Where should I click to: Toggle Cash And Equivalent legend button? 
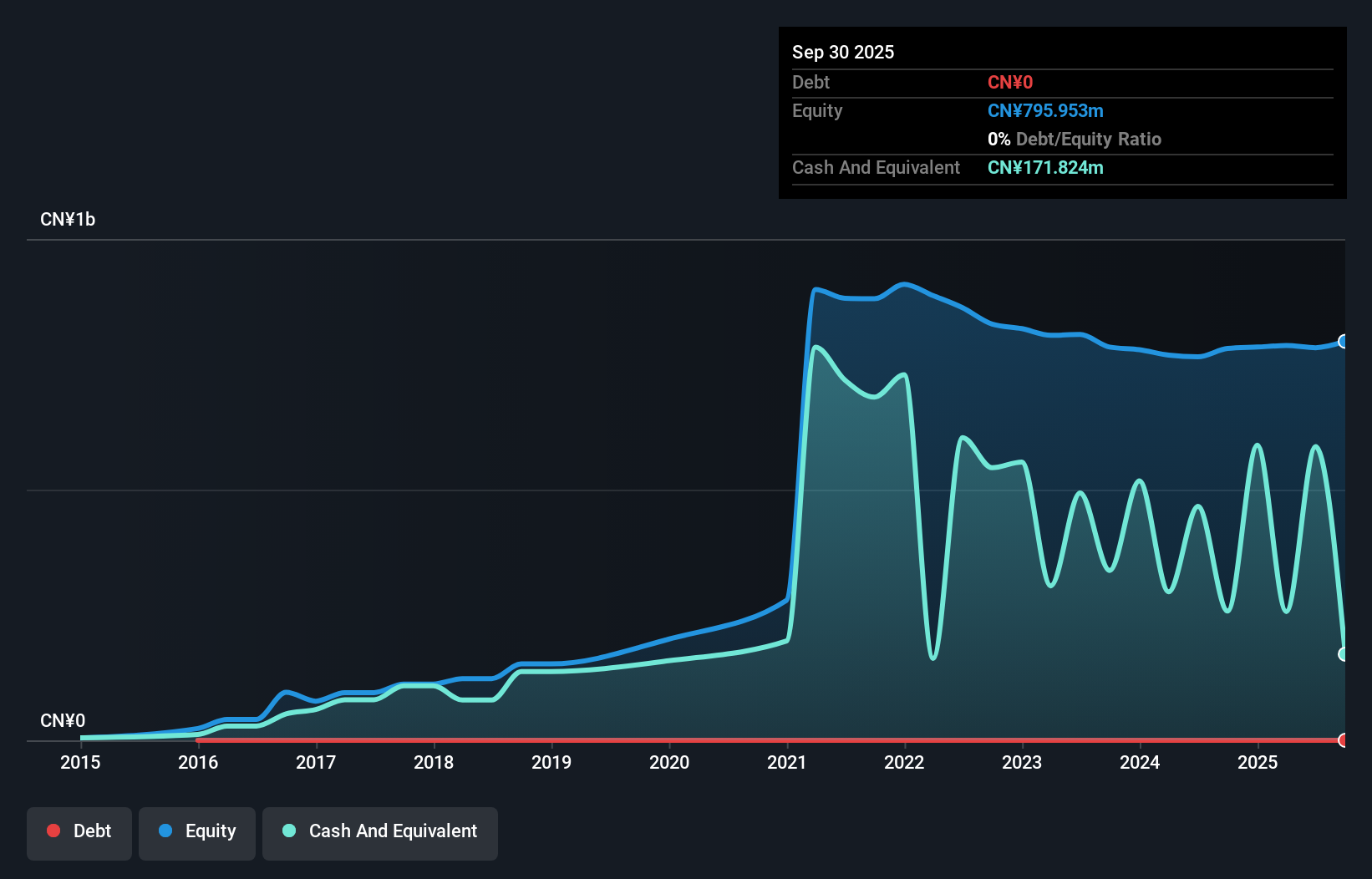click(x=380, y=833)
